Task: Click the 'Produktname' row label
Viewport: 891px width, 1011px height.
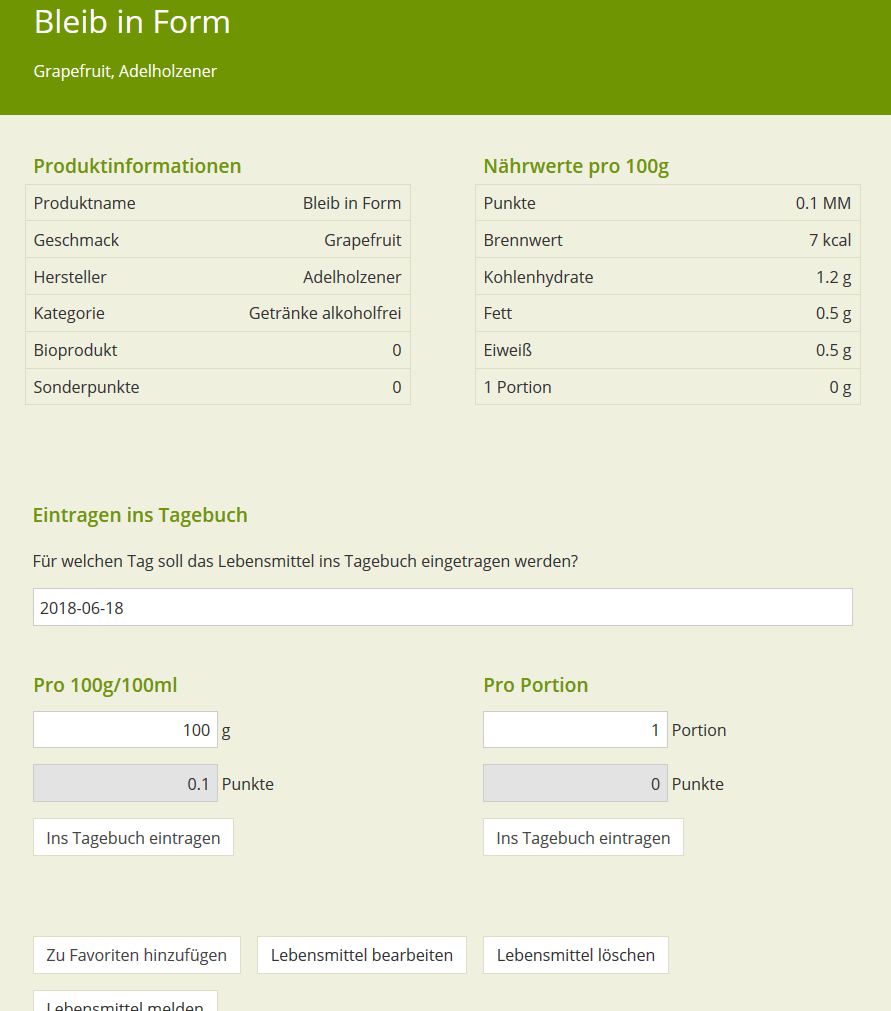Action: pos(84,203)
